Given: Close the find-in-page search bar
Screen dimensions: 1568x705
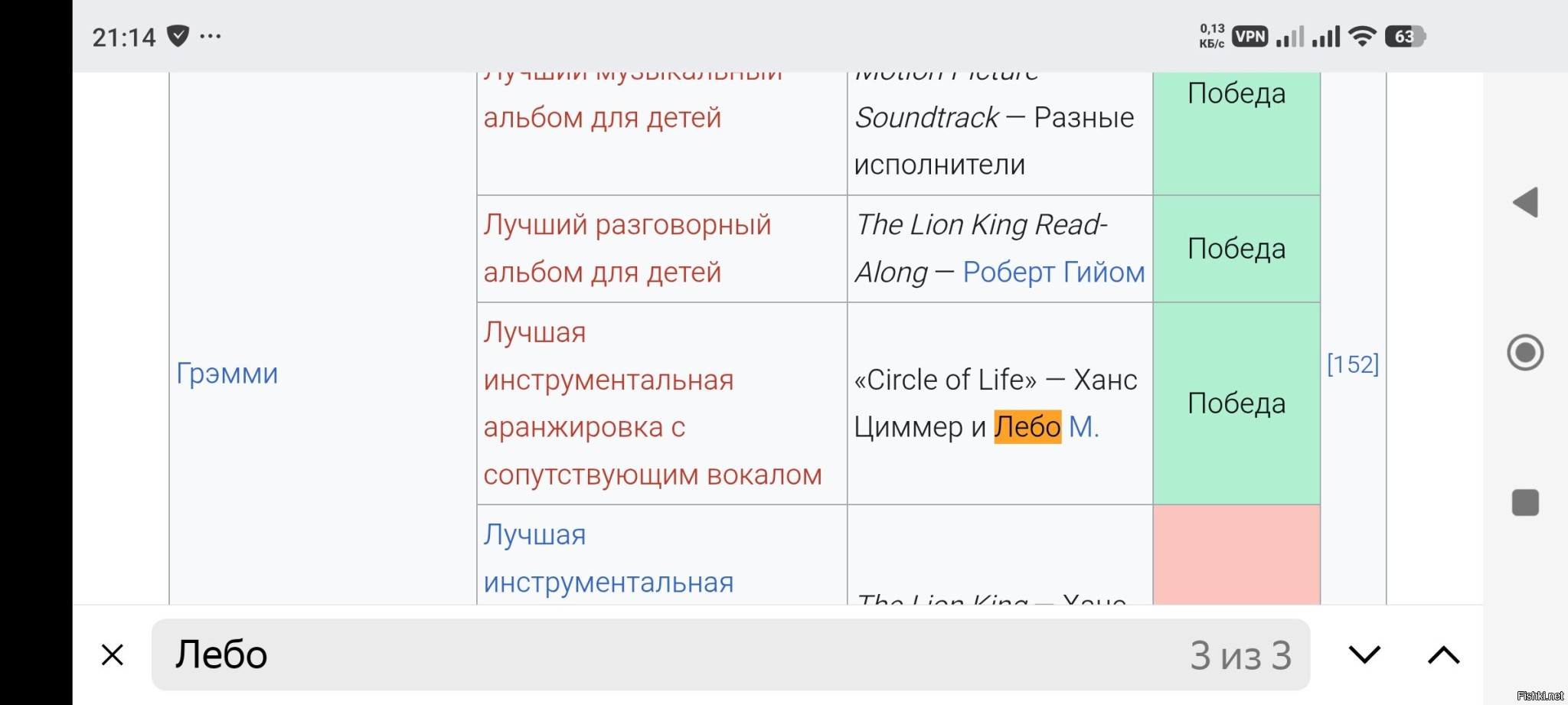Looking at the screenshot, I should [x=113, y=655].
